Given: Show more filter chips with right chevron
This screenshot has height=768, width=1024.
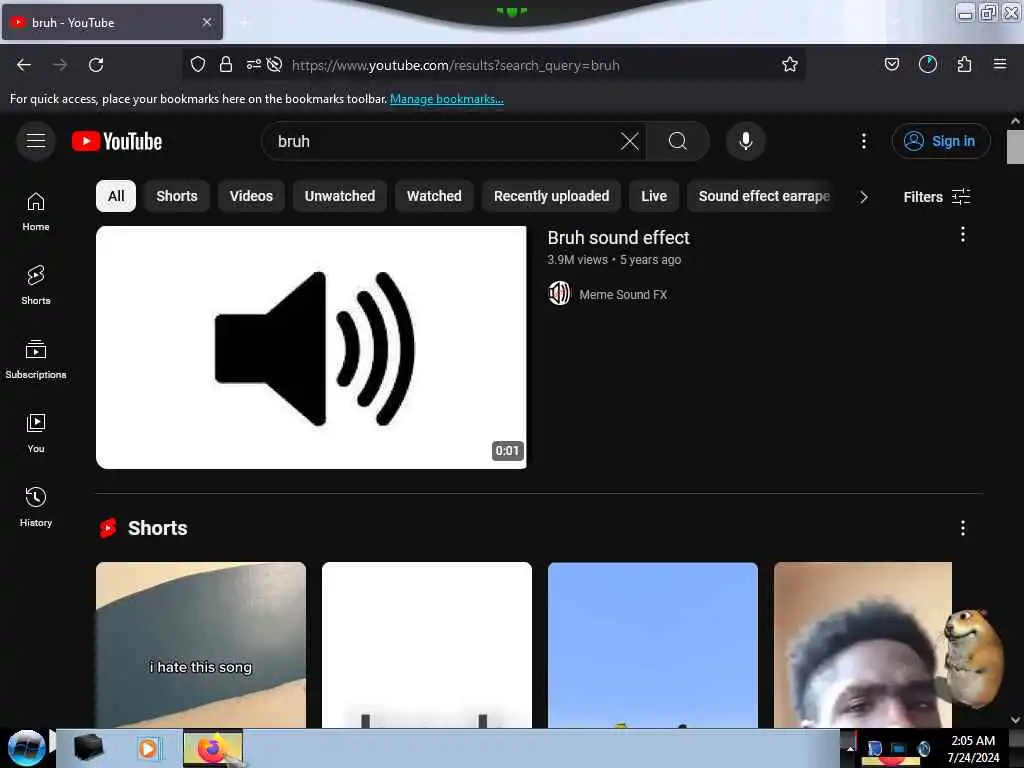Looking at the screenshot, I should coord(863,197).
